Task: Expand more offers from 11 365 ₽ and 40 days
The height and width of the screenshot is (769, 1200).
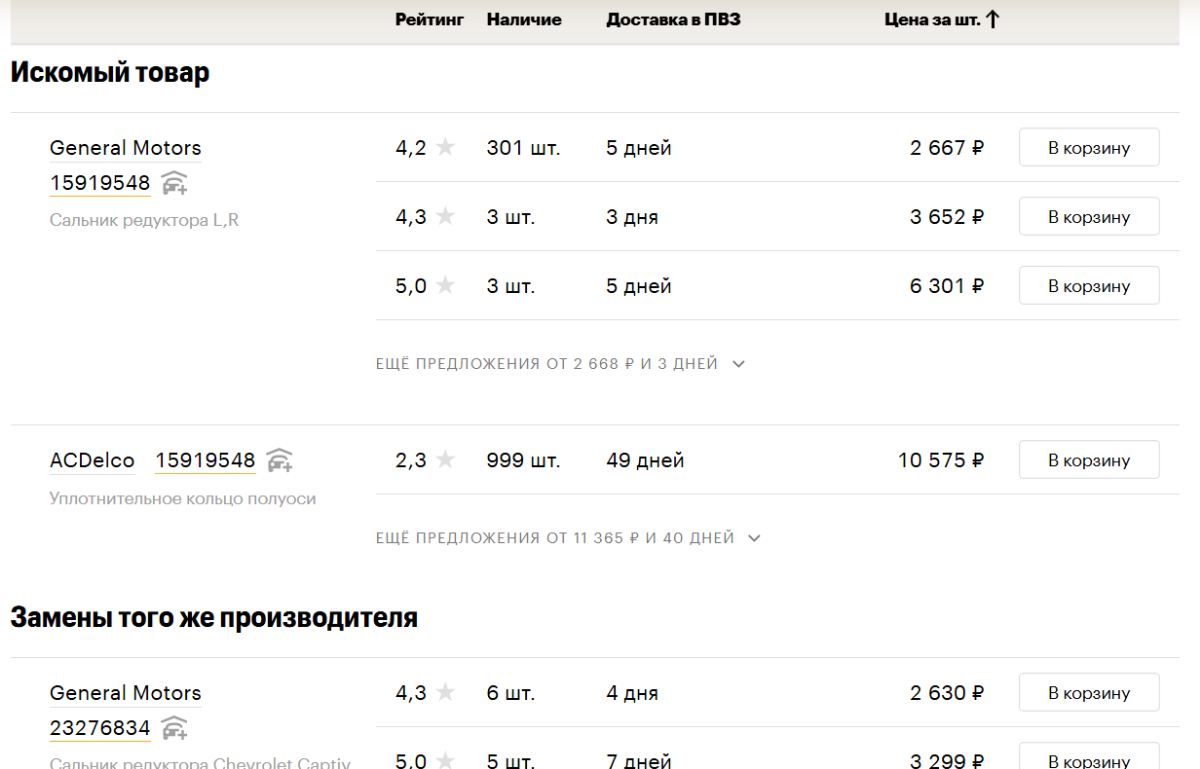Action: point(568,538)
